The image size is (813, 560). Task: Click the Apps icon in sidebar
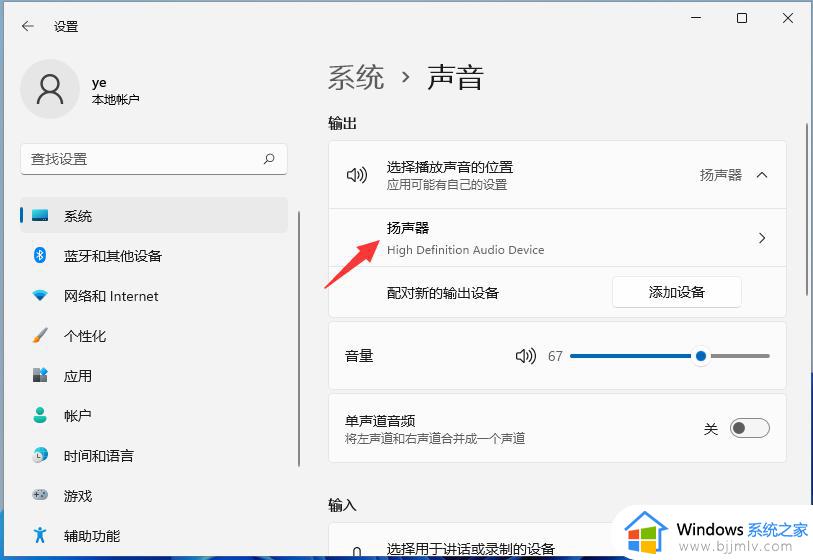(x=40, y=375)
